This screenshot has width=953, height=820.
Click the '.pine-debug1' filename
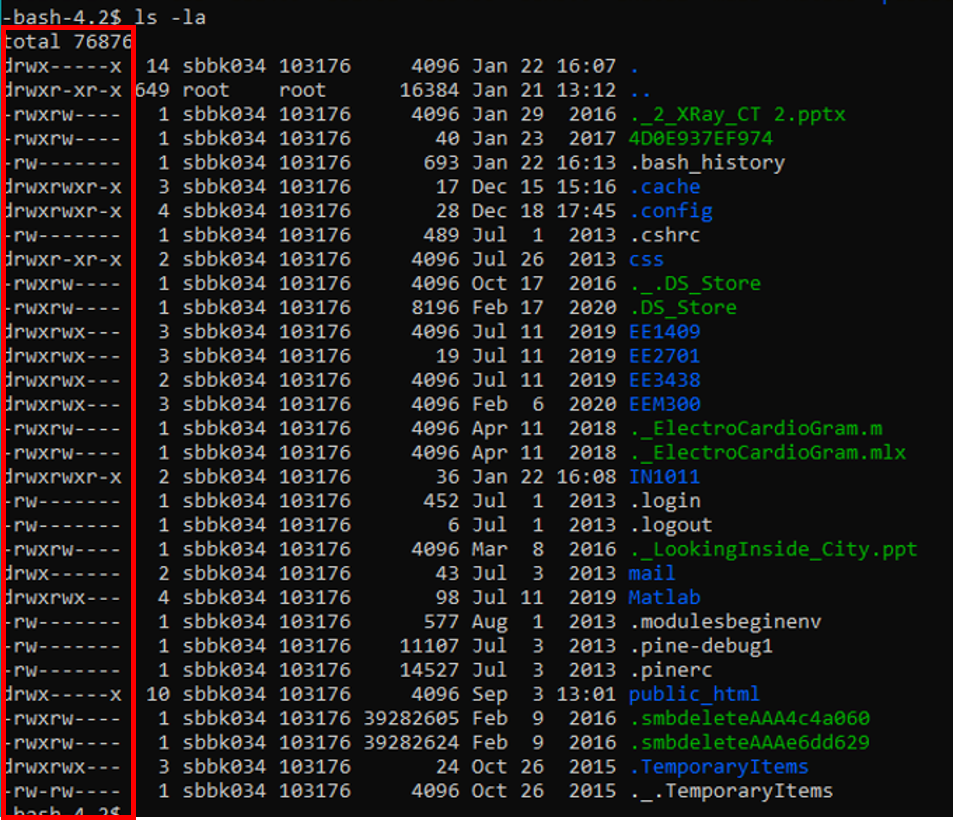pyautogui.click(x=700, y=646)
